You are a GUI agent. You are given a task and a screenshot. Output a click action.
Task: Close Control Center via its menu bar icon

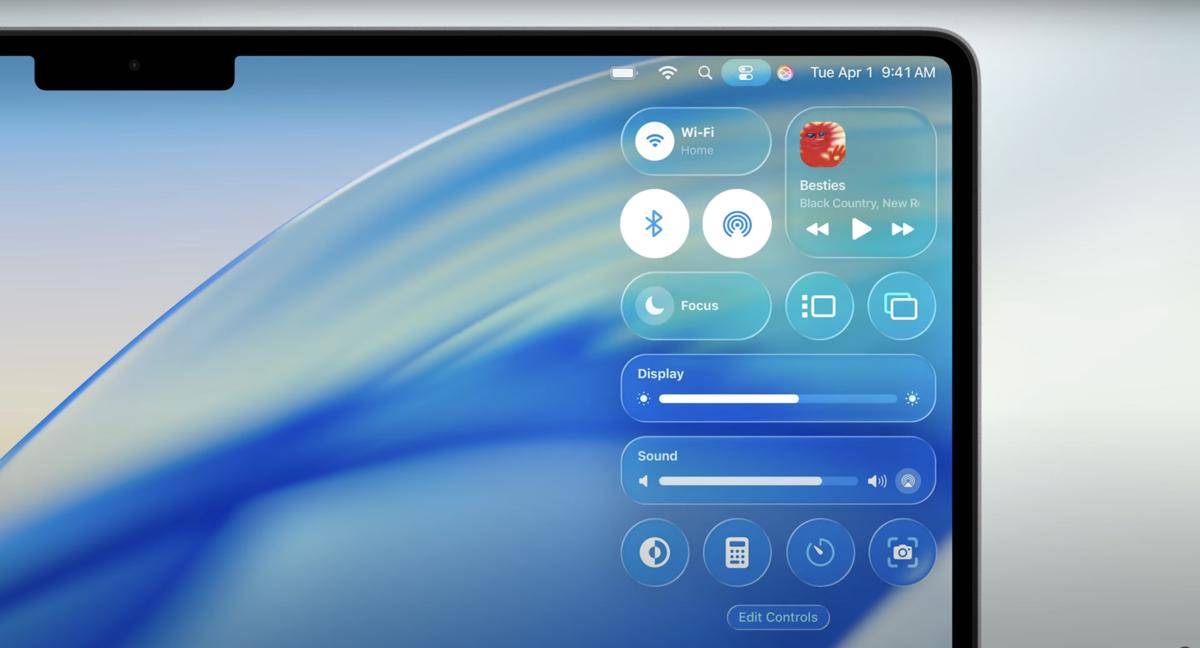[746, 73]
